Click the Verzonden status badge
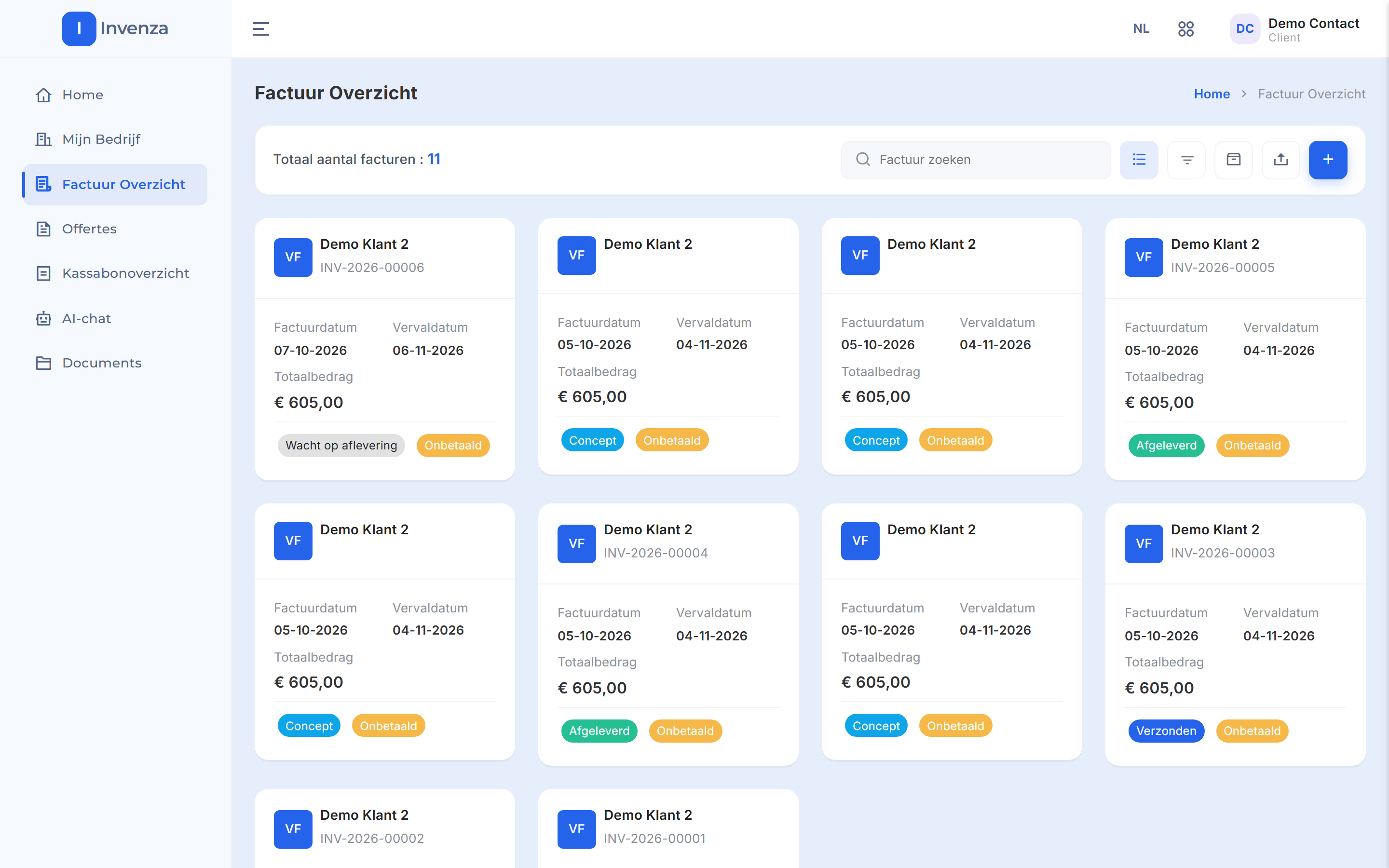1389x868 pixels. pyautogui.click(x=1166, y=731)
